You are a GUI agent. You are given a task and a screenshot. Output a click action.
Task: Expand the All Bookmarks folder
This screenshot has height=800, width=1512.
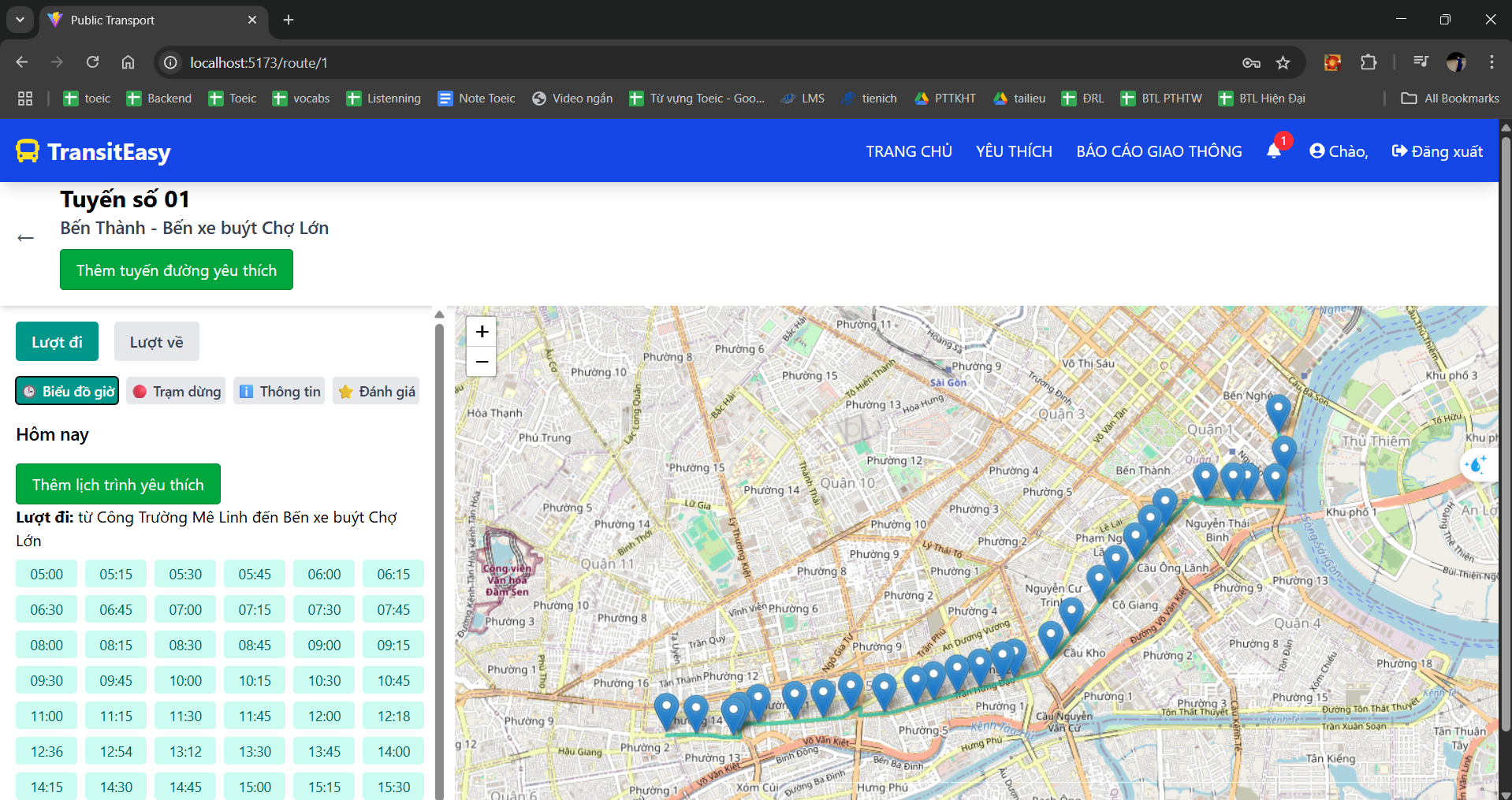click(x=1450, y=99)
